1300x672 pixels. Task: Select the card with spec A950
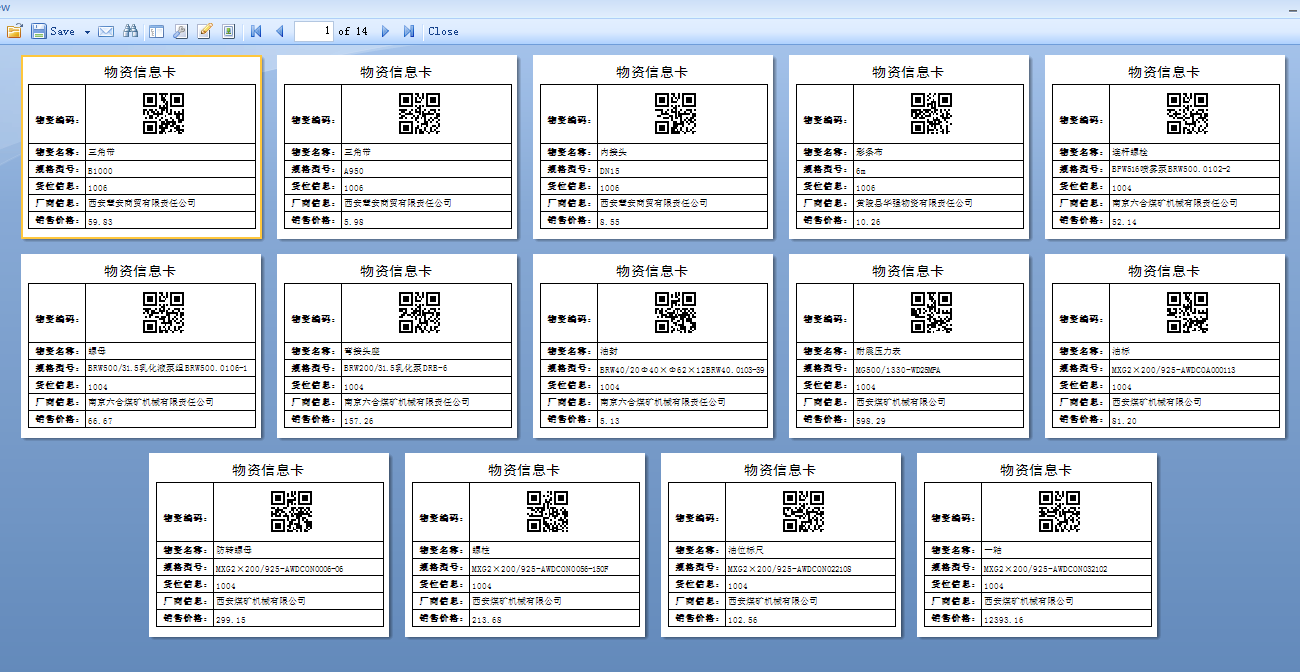pos(397,147)
